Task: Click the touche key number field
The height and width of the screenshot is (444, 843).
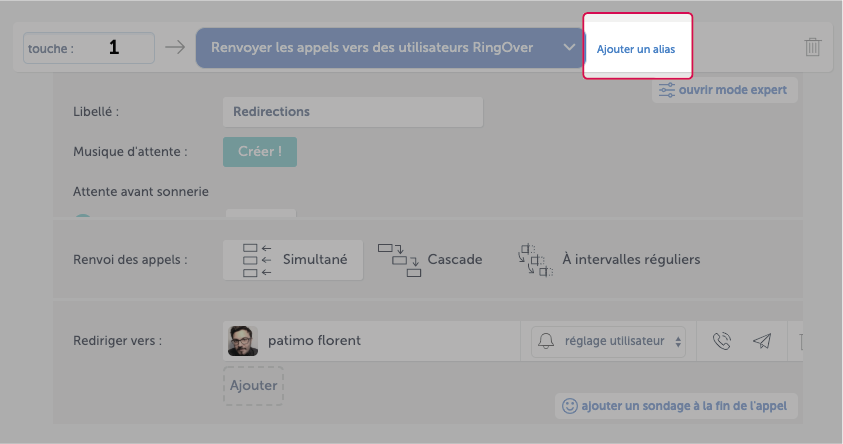Action: (x=89, y=48)
